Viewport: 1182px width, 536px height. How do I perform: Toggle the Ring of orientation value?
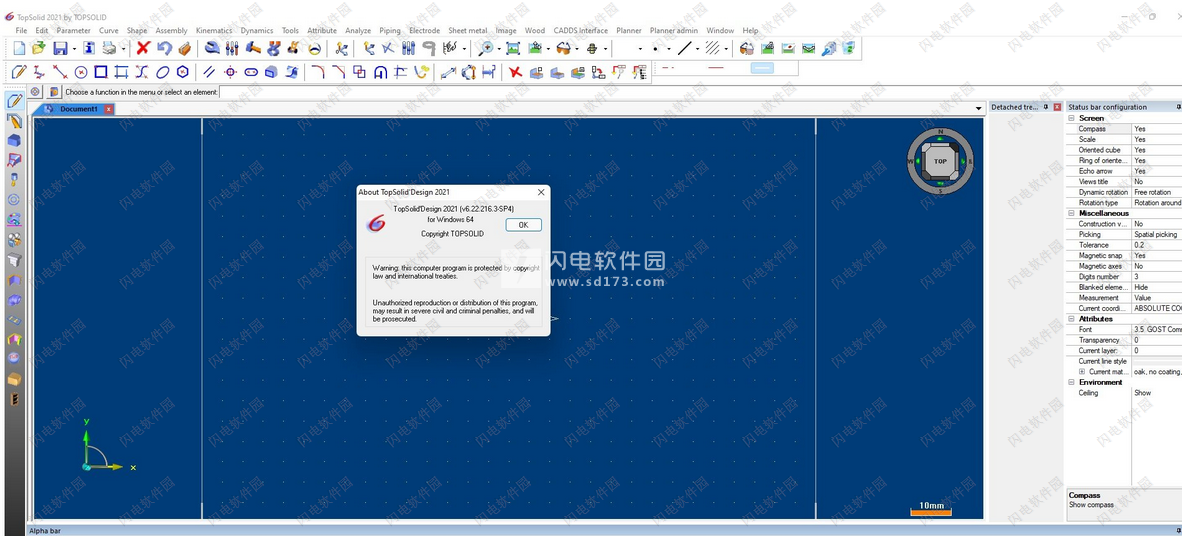click(1157, 161)
